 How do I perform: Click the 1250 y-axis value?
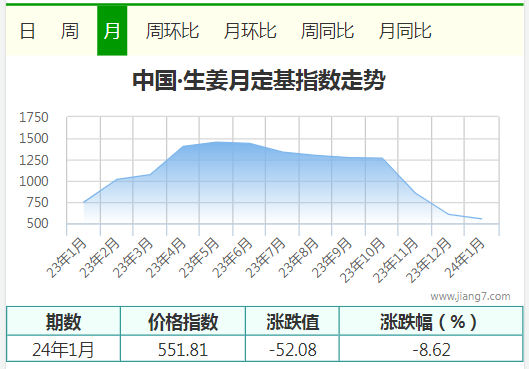point(34,160)
